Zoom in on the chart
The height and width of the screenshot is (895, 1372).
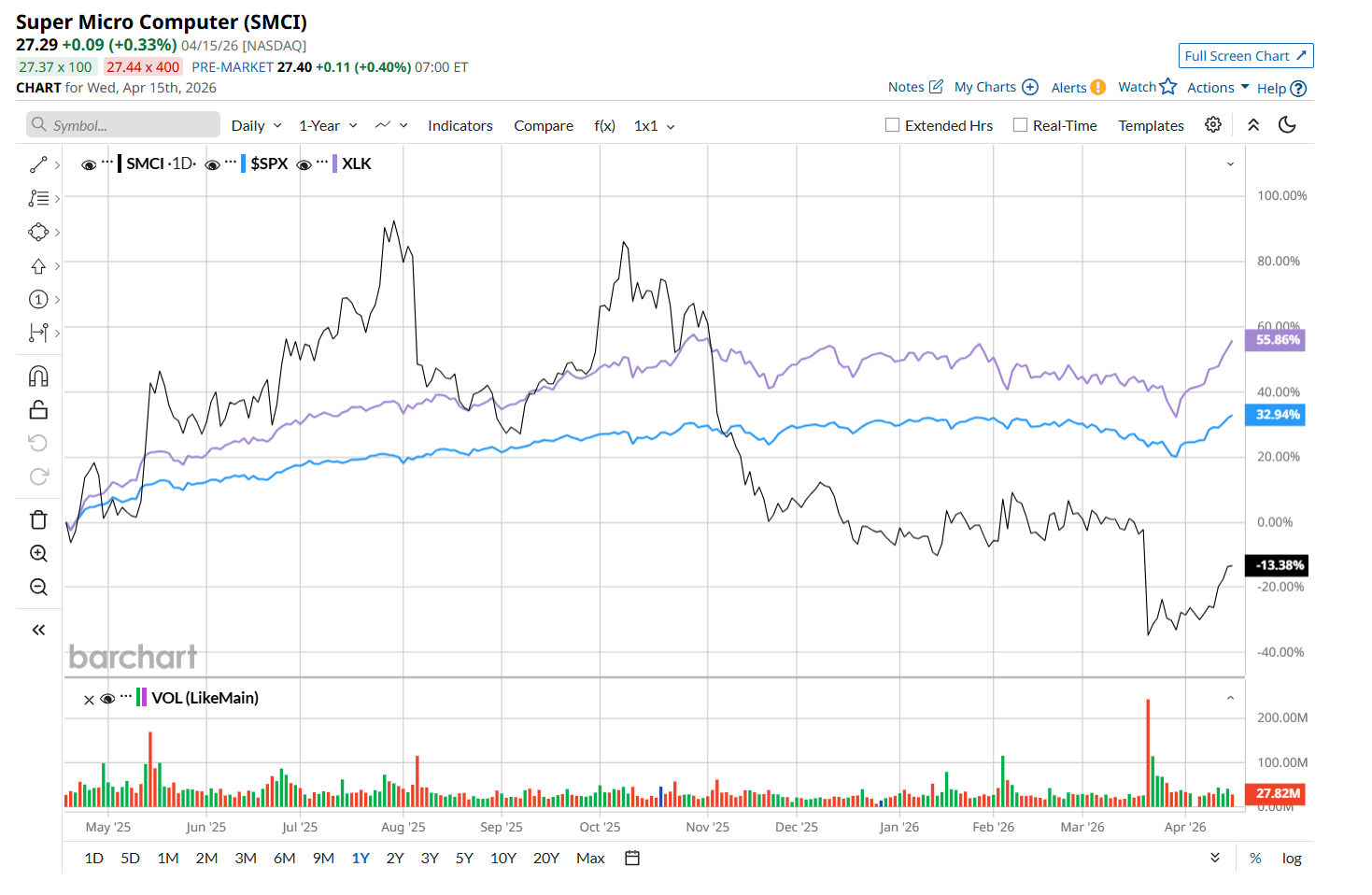38,553
